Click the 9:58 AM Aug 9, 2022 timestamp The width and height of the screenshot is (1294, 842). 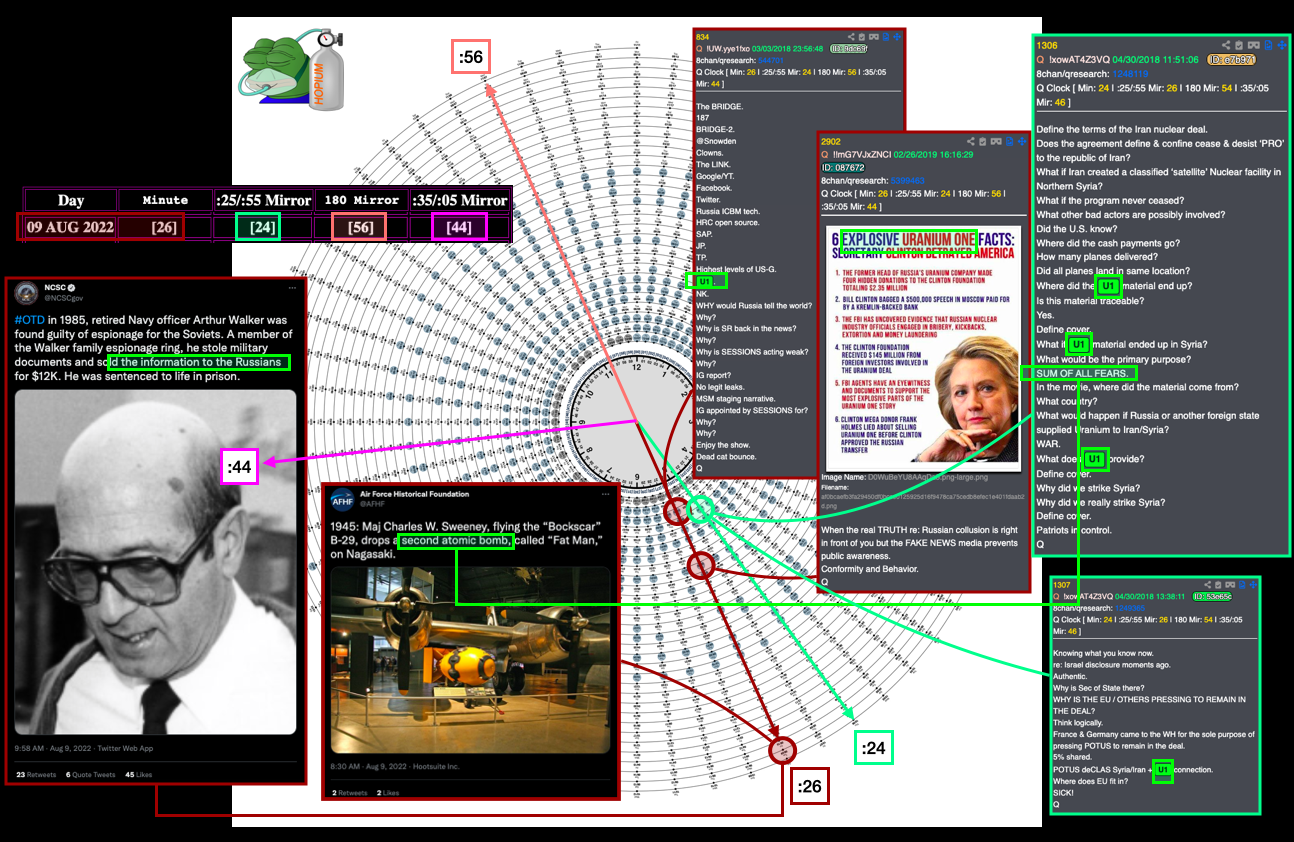tap(54, 748)
